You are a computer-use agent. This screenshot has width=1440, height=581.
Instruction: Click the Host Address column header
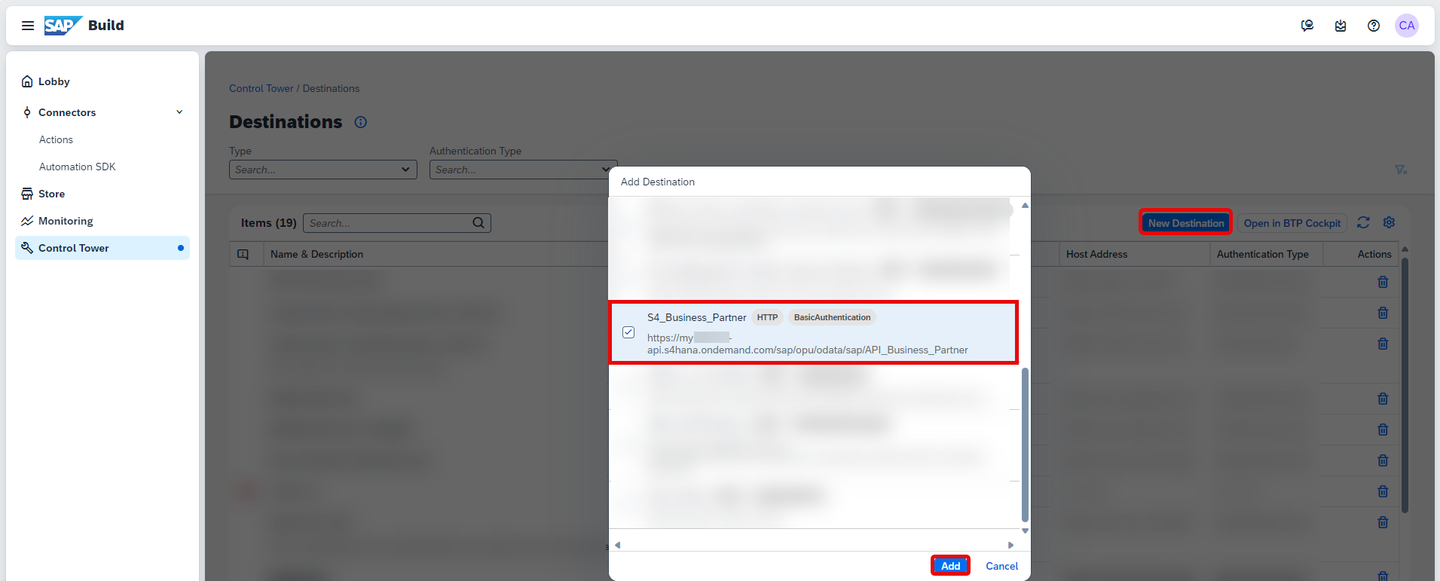pyautogui.click(x=1096, y=254)
